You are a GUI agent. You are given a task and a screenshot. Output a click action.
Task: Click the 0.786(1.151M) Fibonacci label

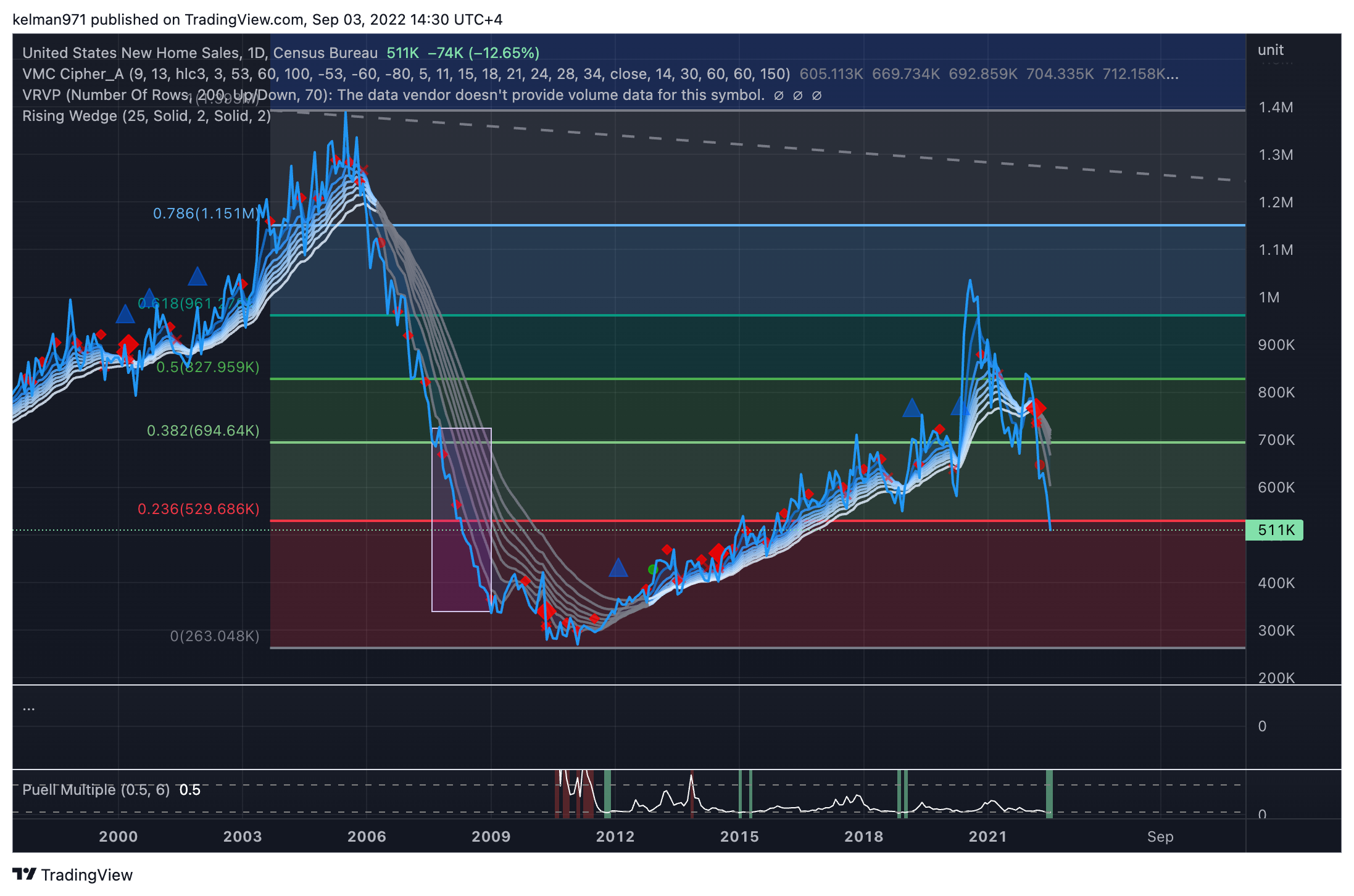tap(206, 214)
